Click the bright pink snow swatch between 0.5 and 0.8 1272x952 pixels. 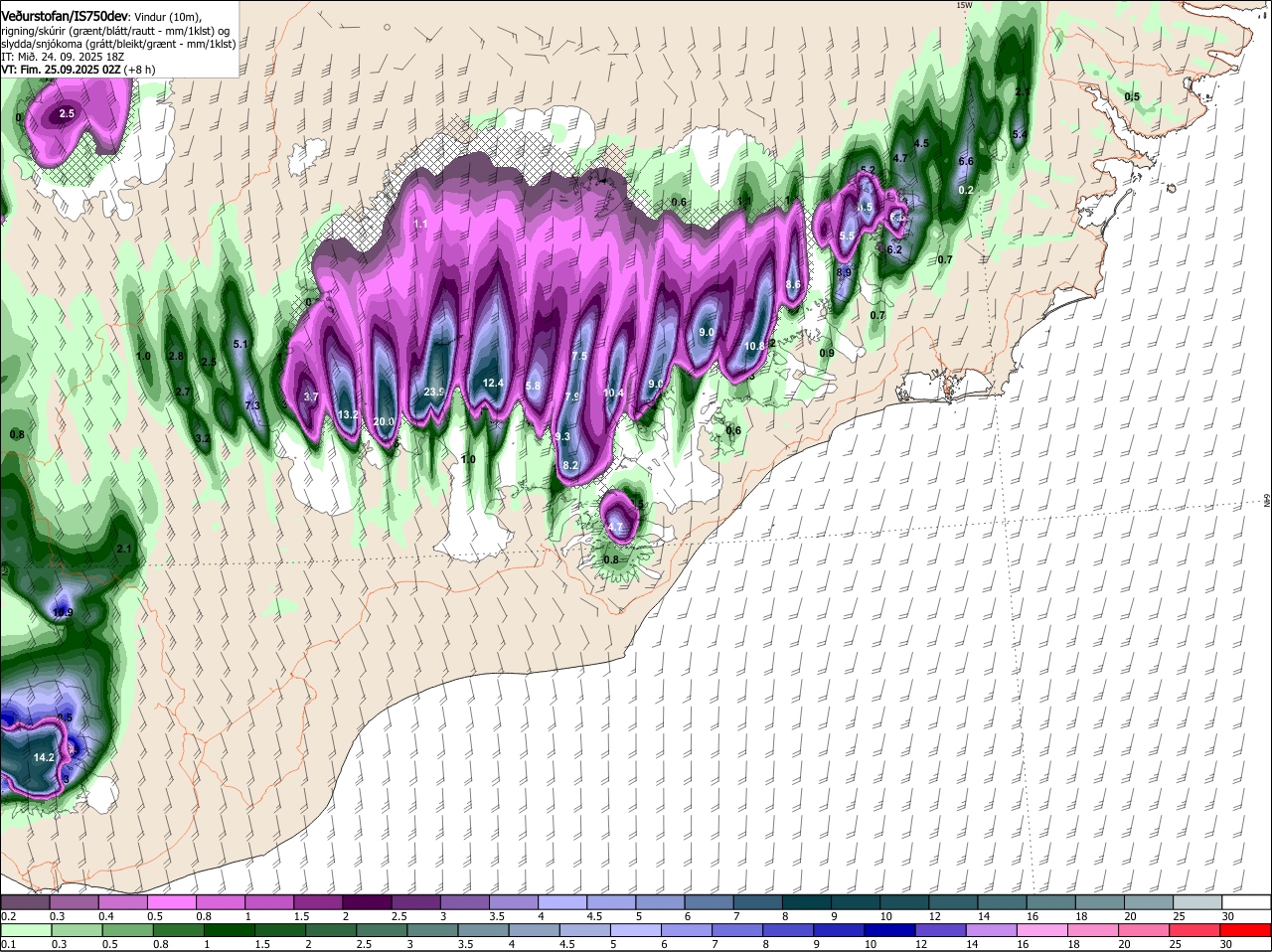(x=172, y=902)
